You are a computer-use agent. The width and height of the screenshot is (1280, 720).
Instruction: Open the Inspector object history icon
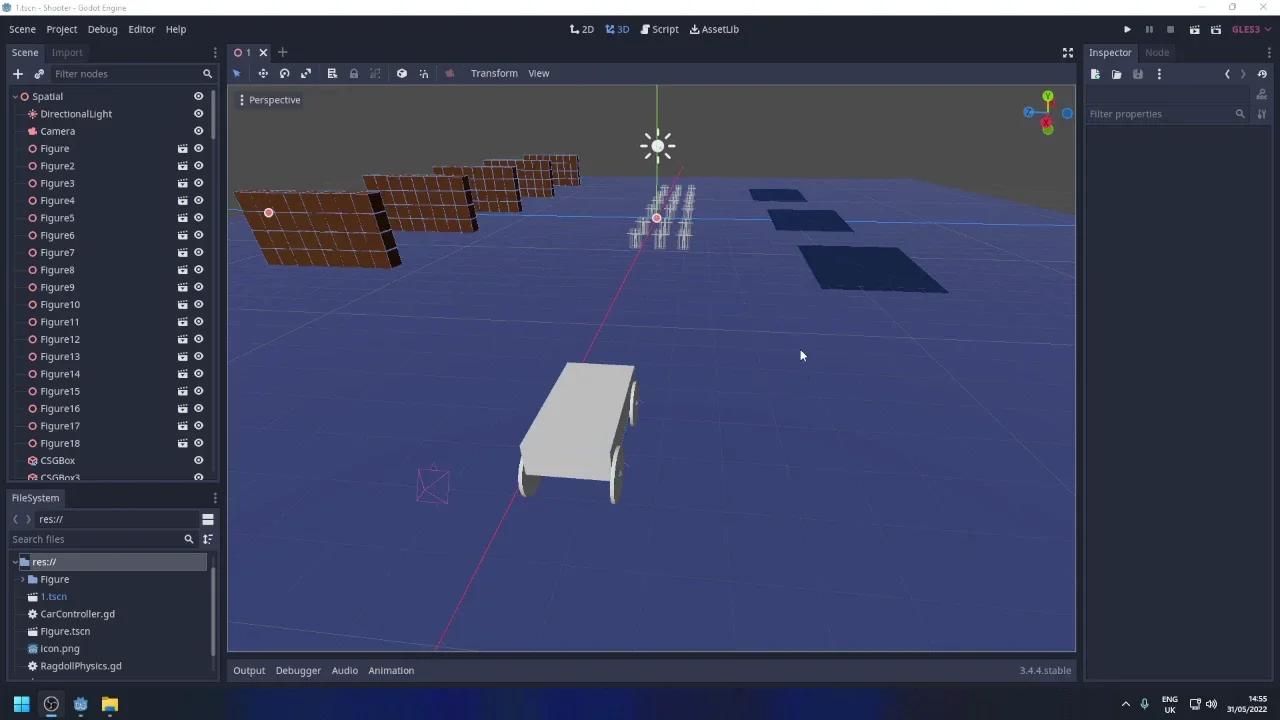tap(1262, 74)
